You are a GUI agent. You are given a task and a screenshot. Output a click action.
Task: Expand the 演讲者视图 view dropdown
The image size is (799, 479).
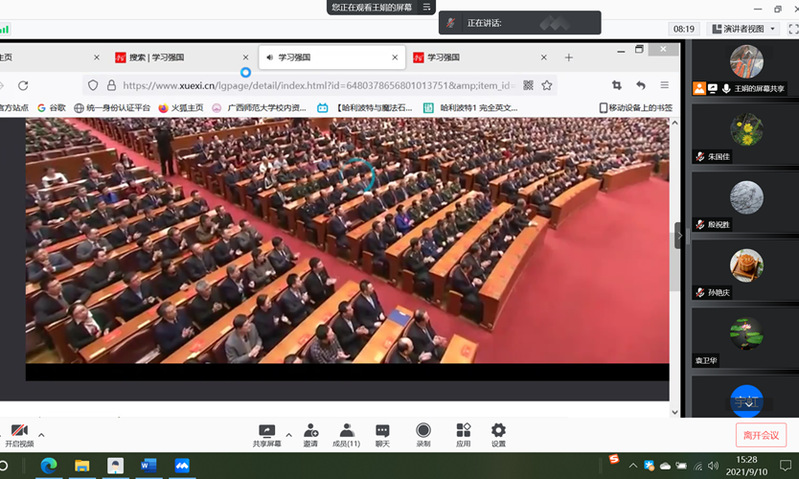(743, 29)
